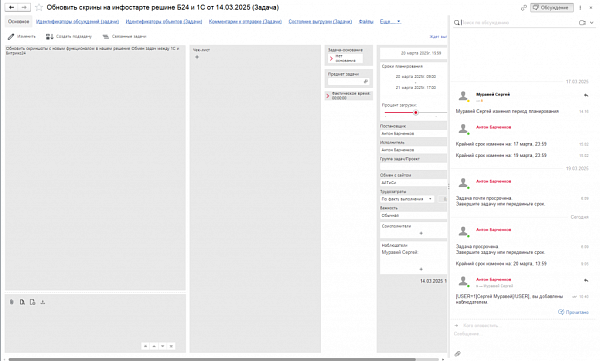600x361 pixels.
Task: Open Связанные задачи
Action: 125,36
